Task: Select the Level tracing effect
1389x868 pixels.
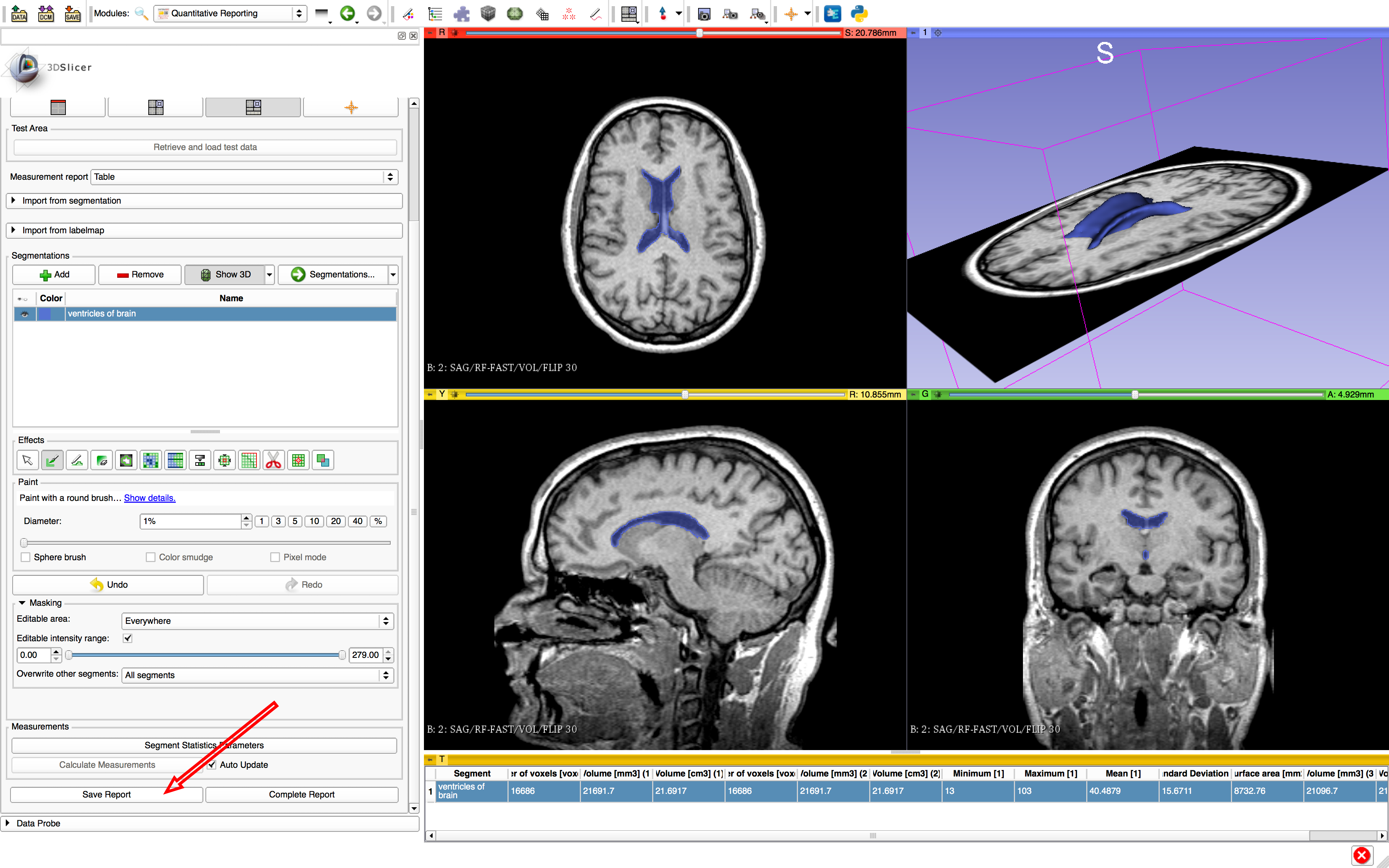Action: (x=126, y=460)
